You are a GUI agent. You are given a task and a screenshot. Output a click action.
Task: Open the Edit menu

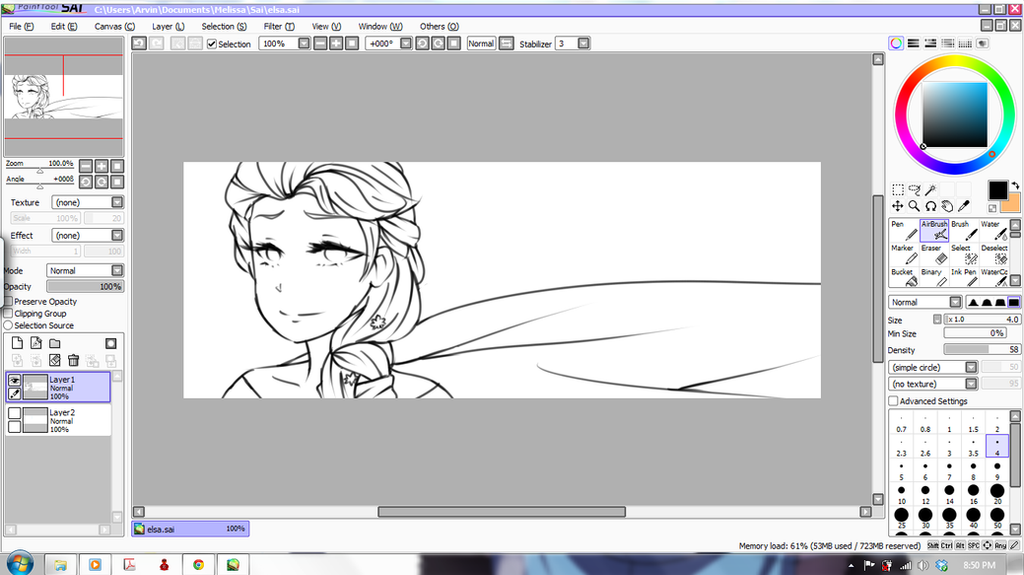click(63, 26)
